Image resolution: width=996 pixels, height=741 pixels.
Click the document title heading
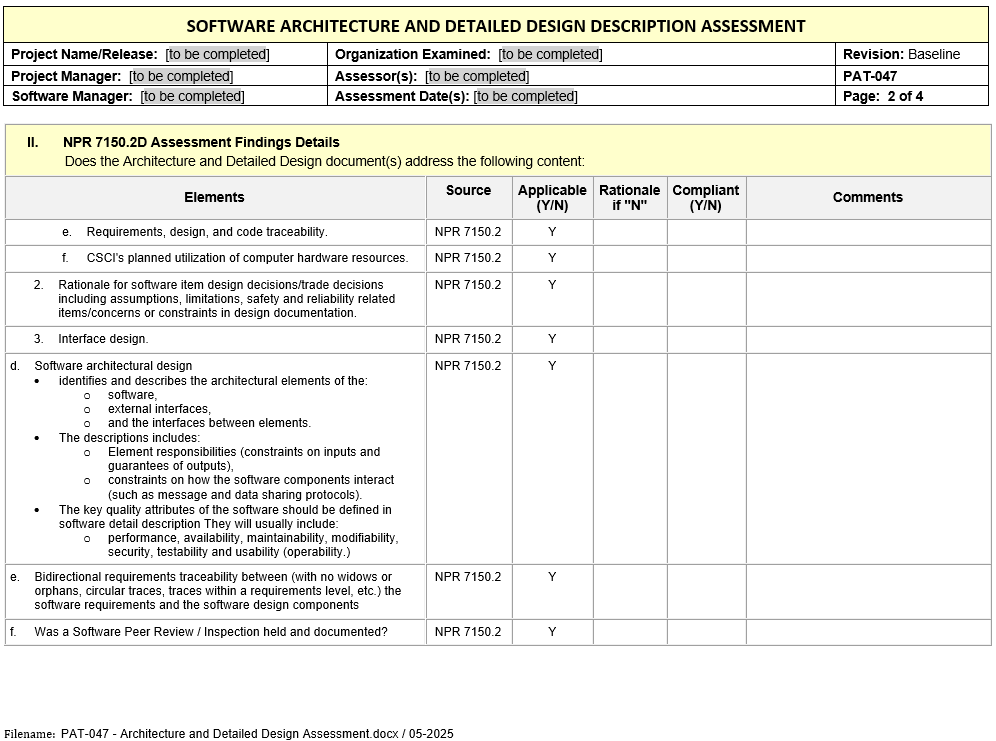point(496,26)
